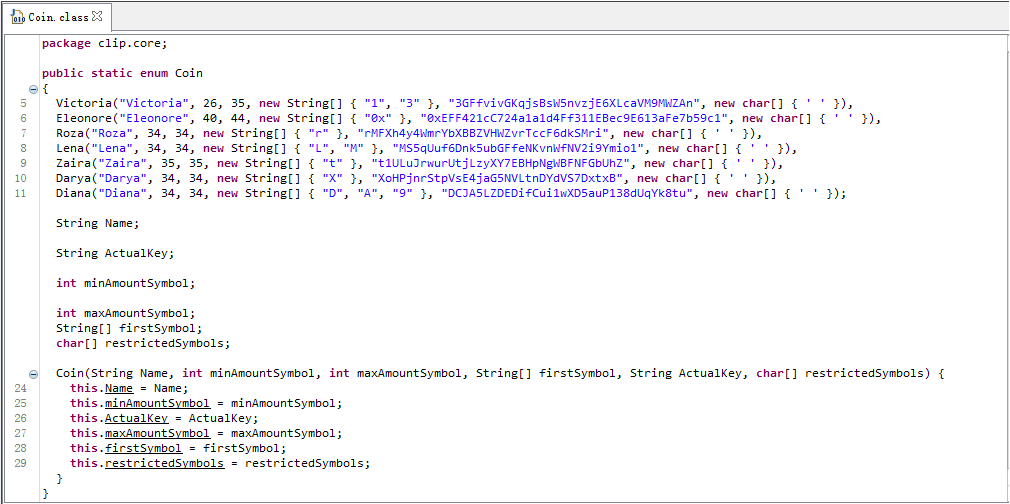
Task: Select the Coin.class editor tab
Action: tap(57, 17)
